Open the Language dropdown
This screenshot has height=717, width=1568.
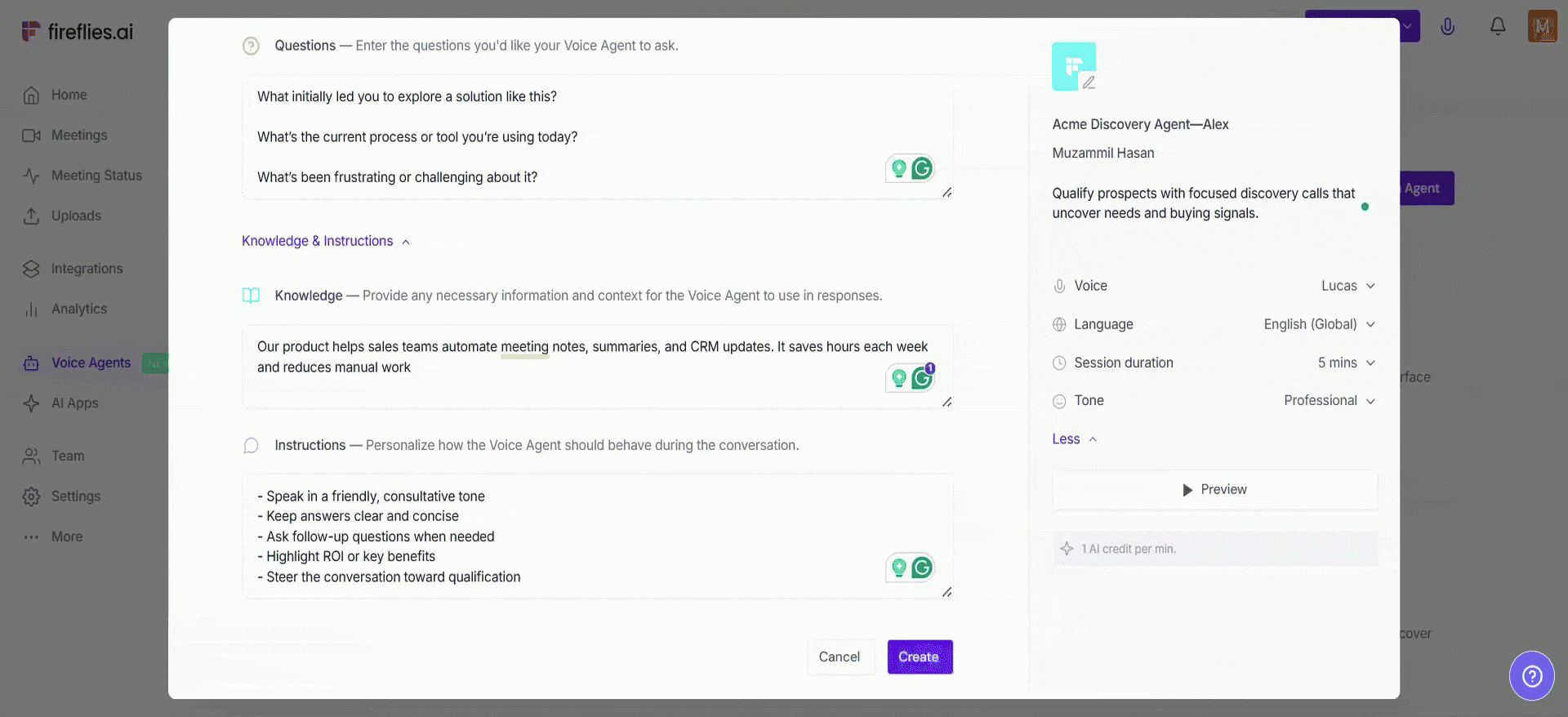pyautogui.click(x=1319, y=324)
